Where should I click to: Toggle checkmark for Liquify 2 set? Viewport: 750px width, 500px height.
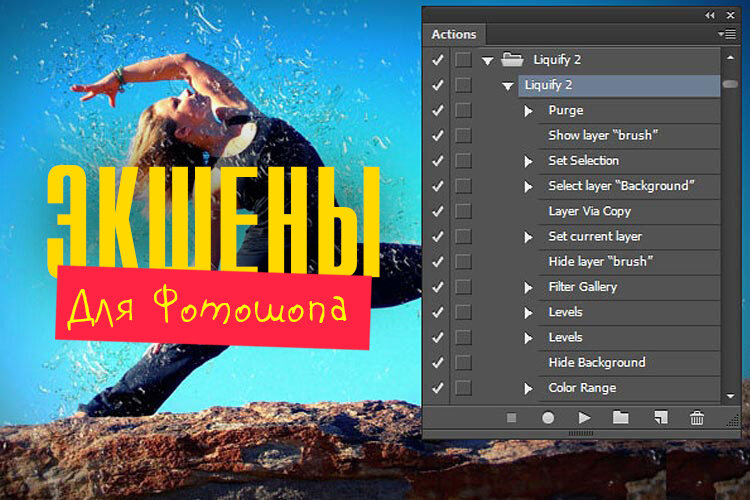(437, 60)
